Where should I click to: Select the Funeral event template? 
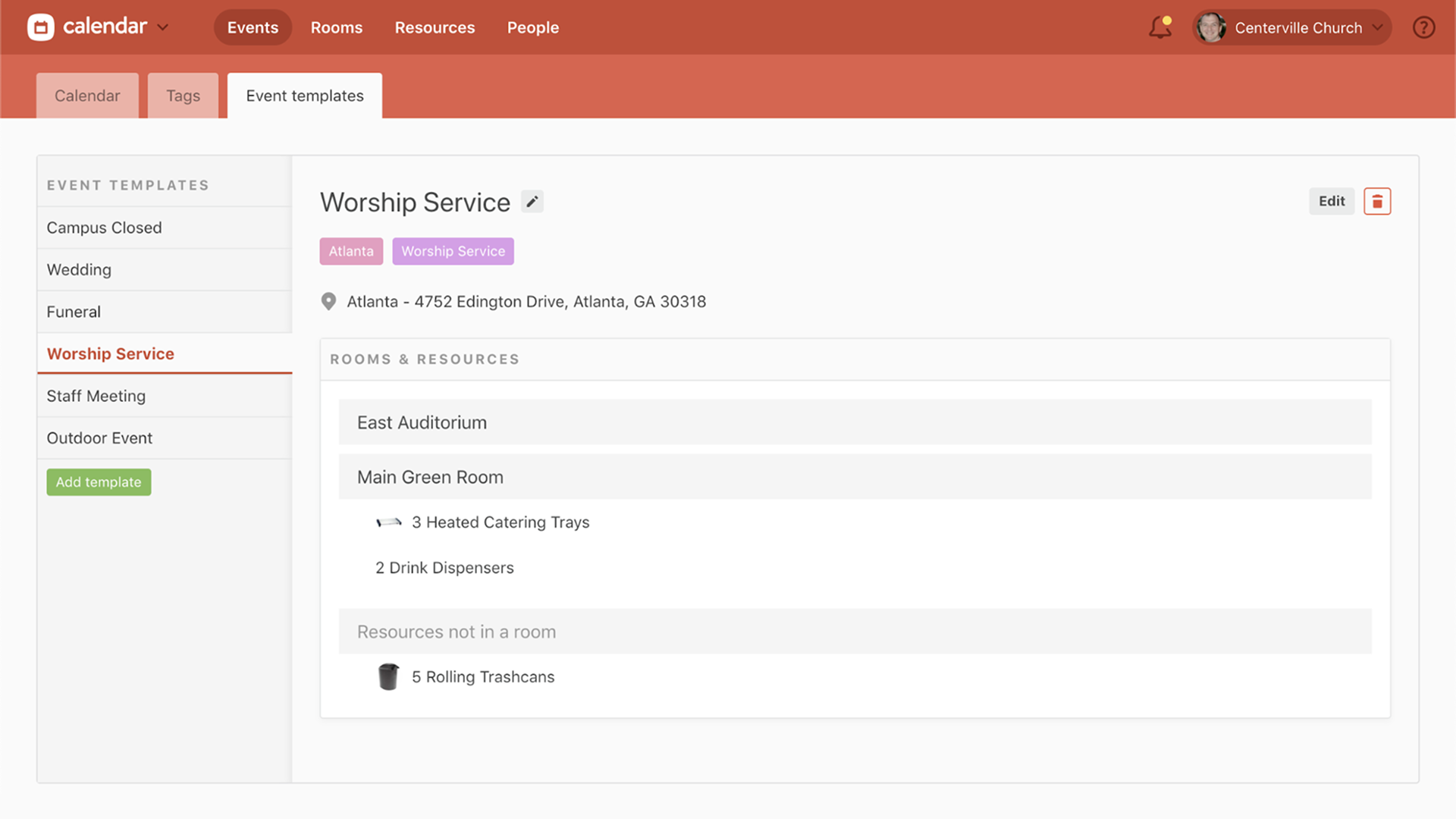click(x=74, y=312)
